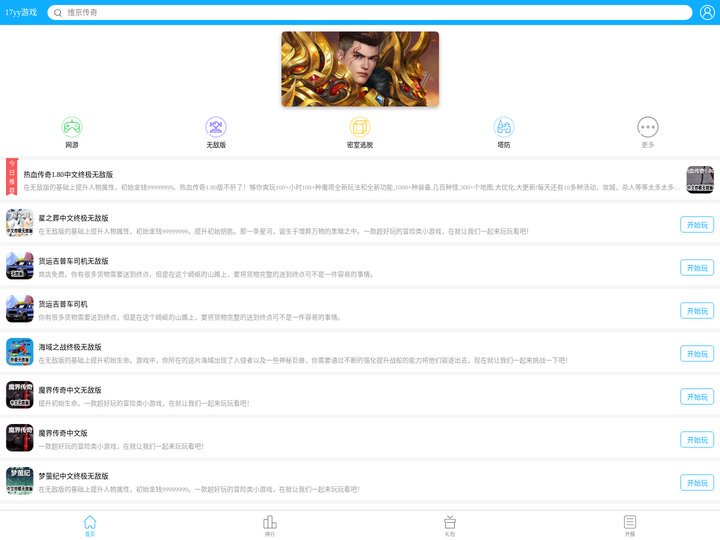Screen dimensions: 720x540
Task: Switch to the 礼包 gift tab
Action: [450, 526]
